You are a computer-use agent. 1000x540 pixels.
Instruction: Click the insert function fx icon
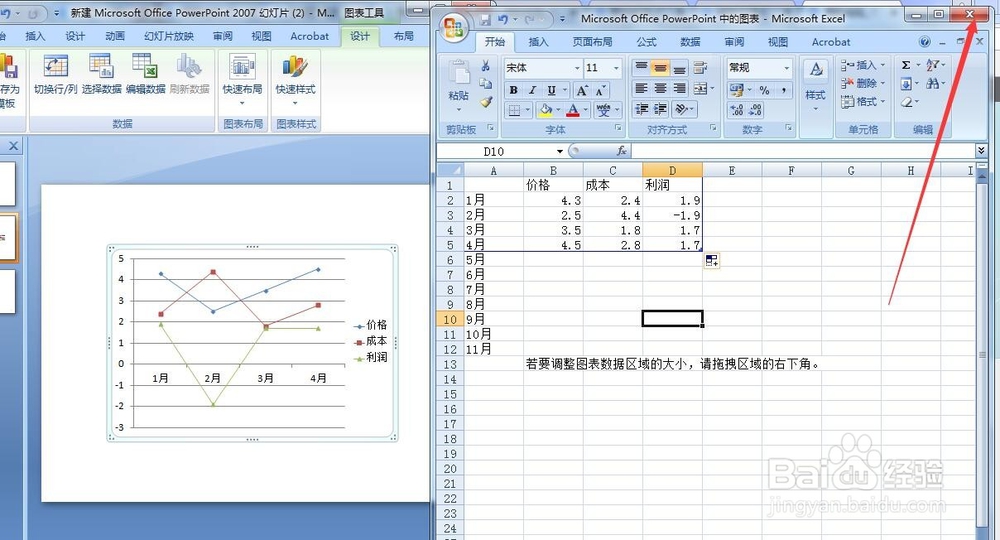(x=621, y=151)
